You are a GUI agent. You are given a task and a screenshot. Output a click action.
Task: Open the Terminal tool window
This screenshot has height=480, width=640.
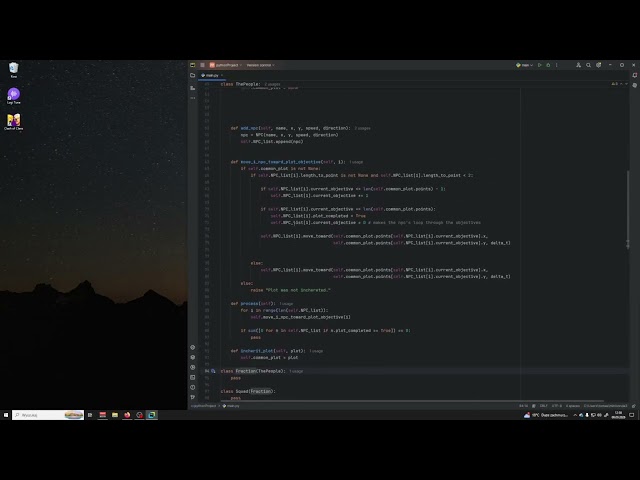(x=193, y=377)
